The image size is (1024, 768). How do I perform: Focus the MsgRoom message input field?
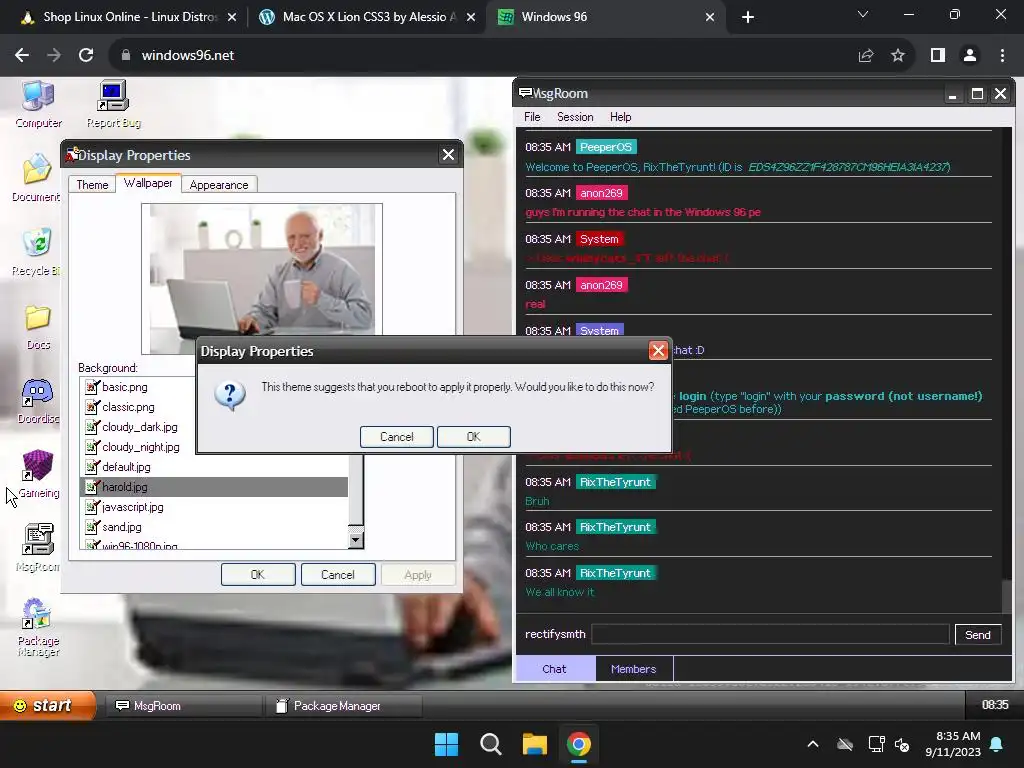click(x=771, y=634)
